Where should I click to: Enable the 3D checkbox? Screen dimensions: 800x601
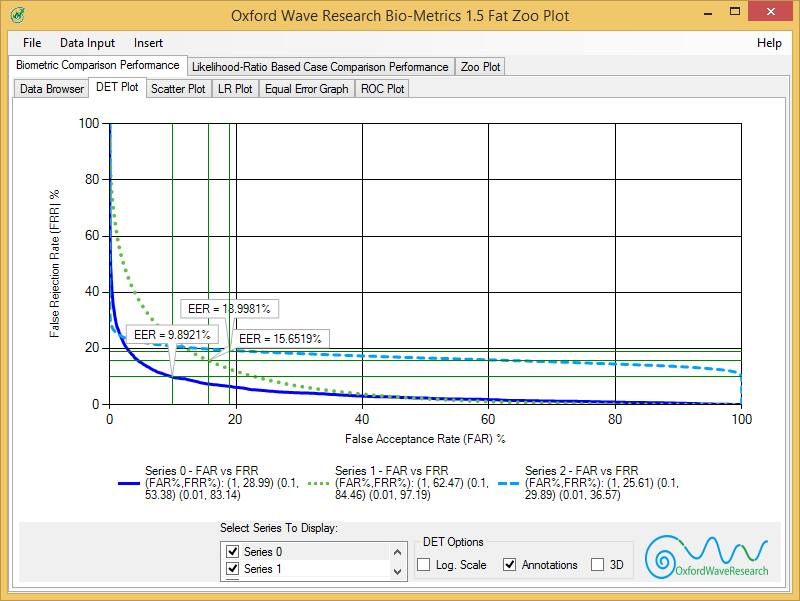coord(597,565)
